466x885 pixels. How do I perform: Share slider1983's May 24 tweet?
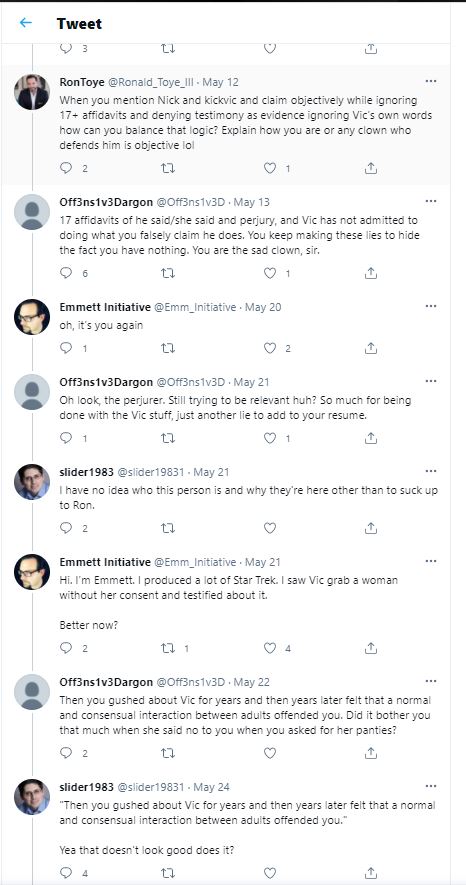pos(371,873)
